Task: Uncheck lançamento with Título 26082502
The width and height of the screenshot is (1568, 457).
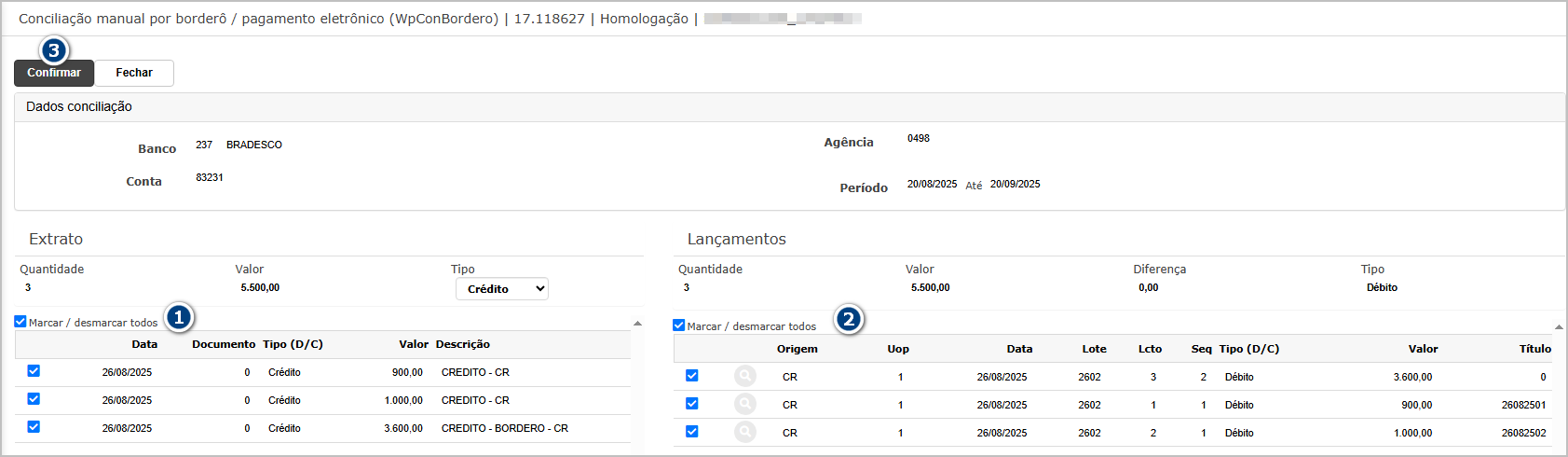Action: [x=692, y=432]
